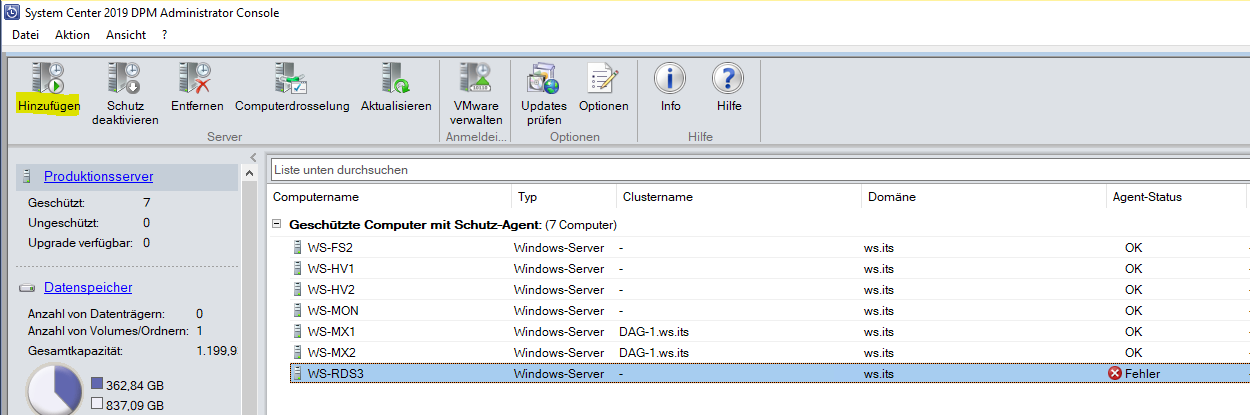
Task: Open the Aktion menu
Action: [x=72, y=35]
